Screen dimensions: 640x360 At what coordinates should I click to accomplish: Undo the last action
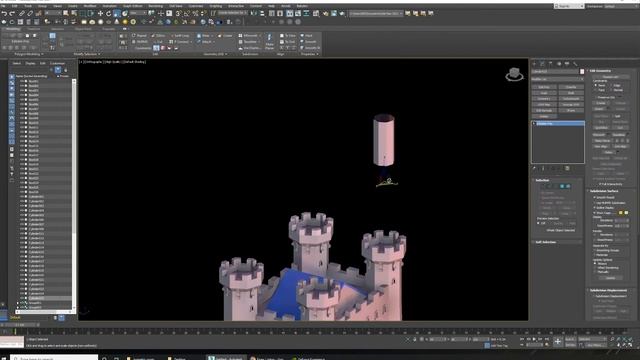click(x=4, y=13)
